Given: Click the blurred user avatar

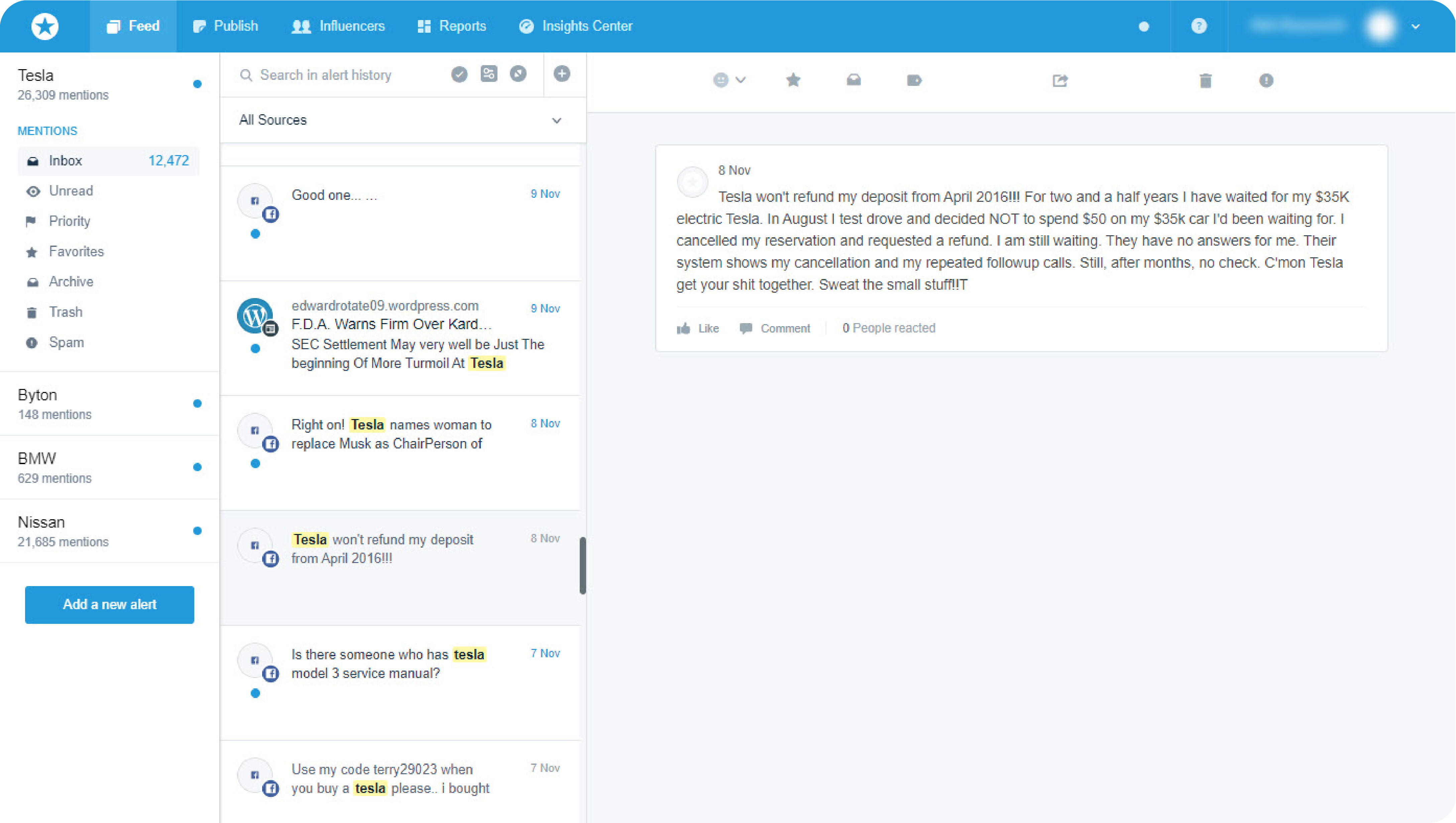Looking at the screenshot, I should tap(1381, 26).
